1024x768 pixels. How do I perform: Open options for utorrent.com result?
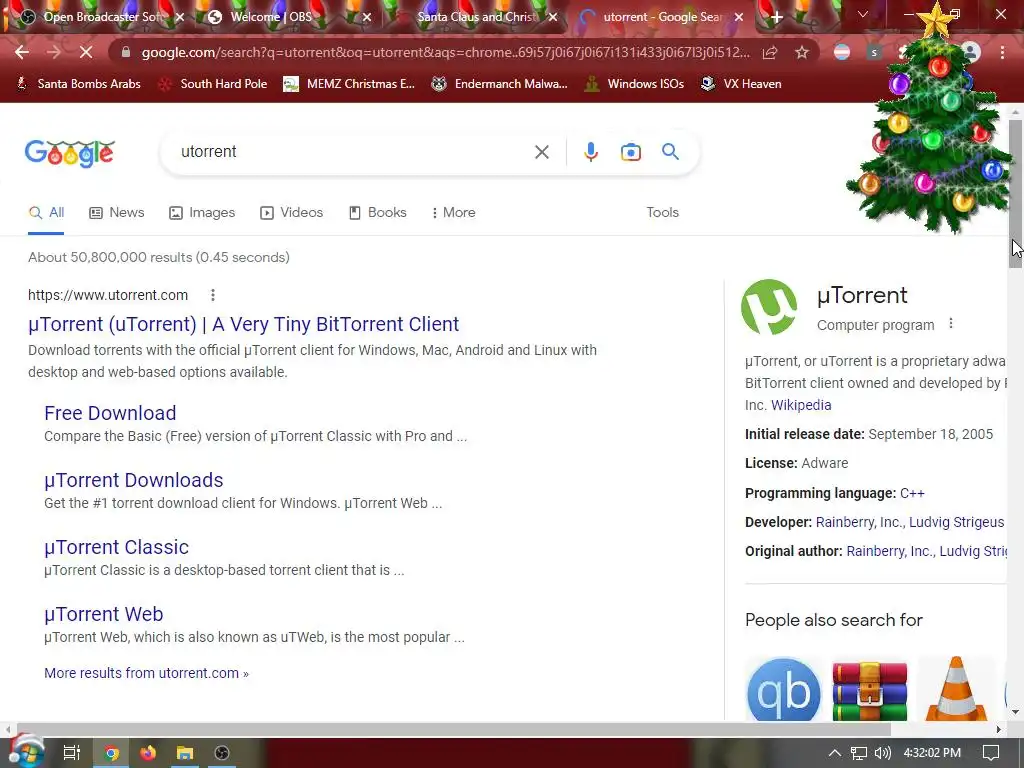213,295
